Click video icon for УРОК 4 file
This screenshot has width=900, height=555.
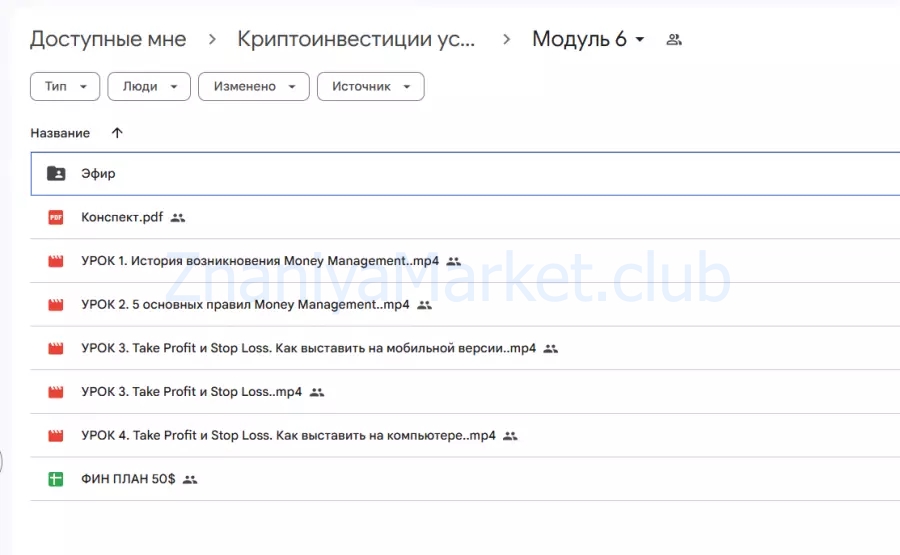click(x=56, y=436)
